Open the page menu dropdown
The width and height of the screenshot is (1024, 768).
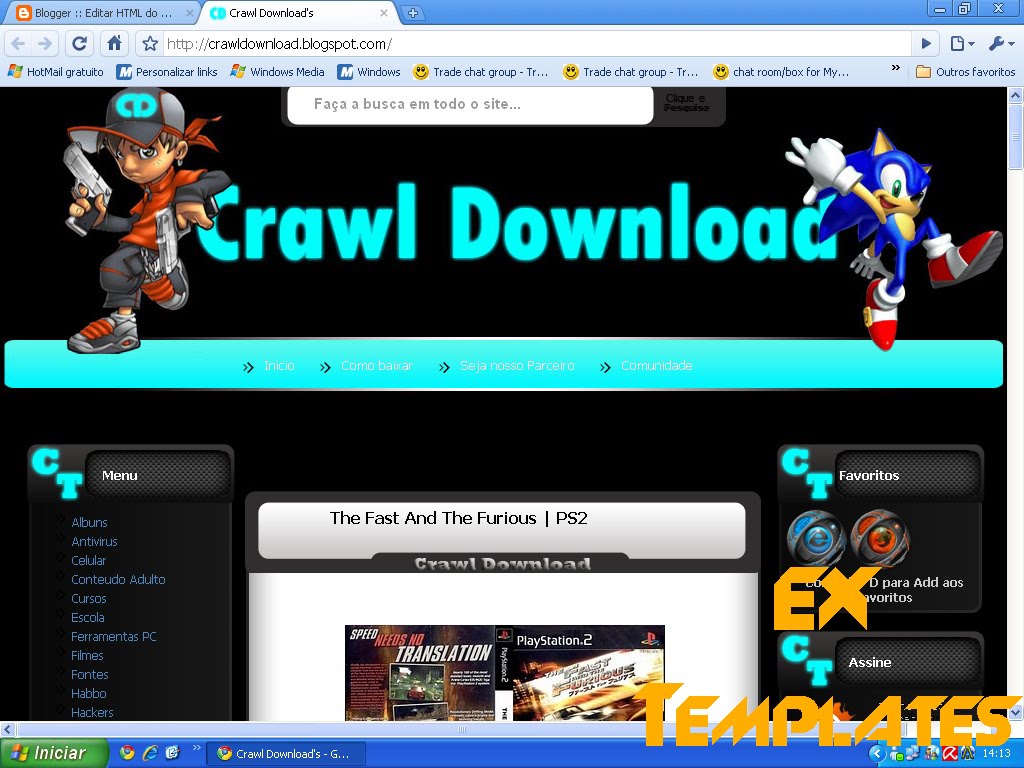961,44
